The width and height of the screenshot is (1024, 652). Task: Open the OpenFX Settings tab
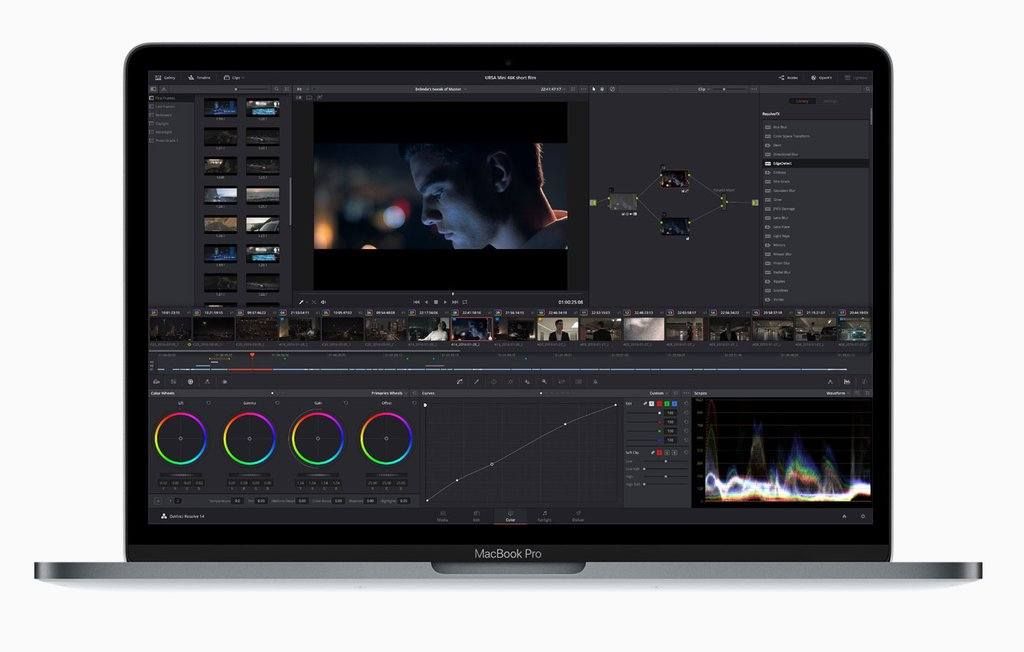(830, 101)
